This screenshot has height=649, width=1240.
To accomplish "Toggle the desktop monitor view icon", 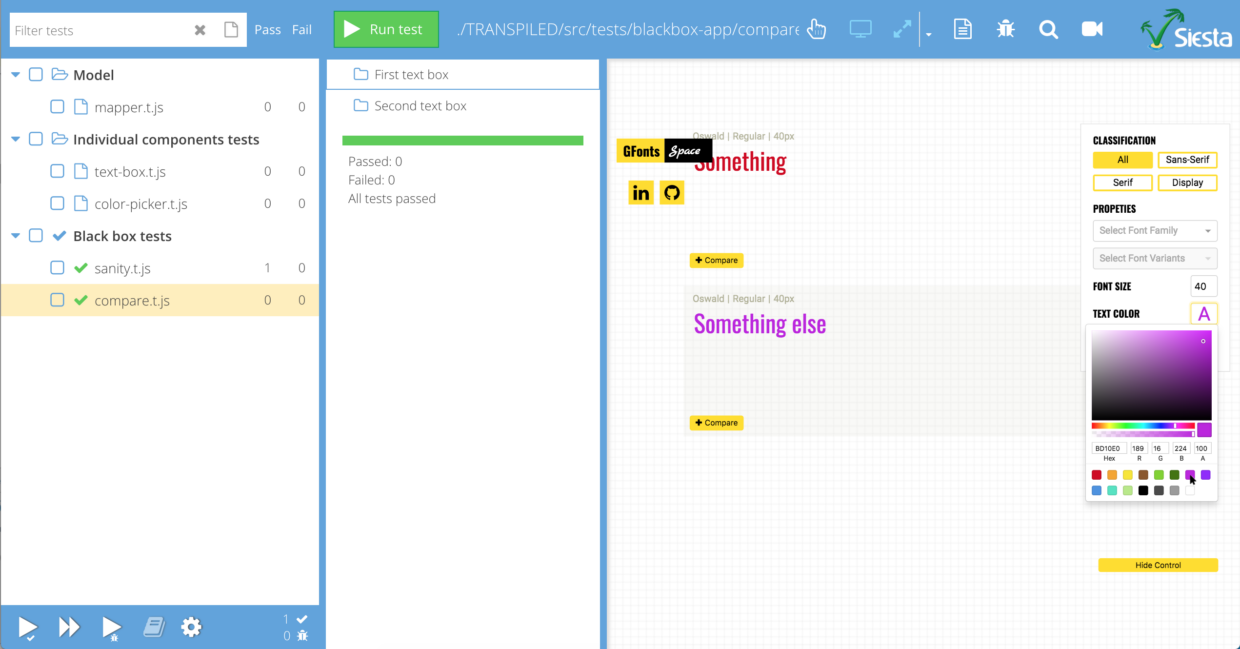I will [860, 30].
